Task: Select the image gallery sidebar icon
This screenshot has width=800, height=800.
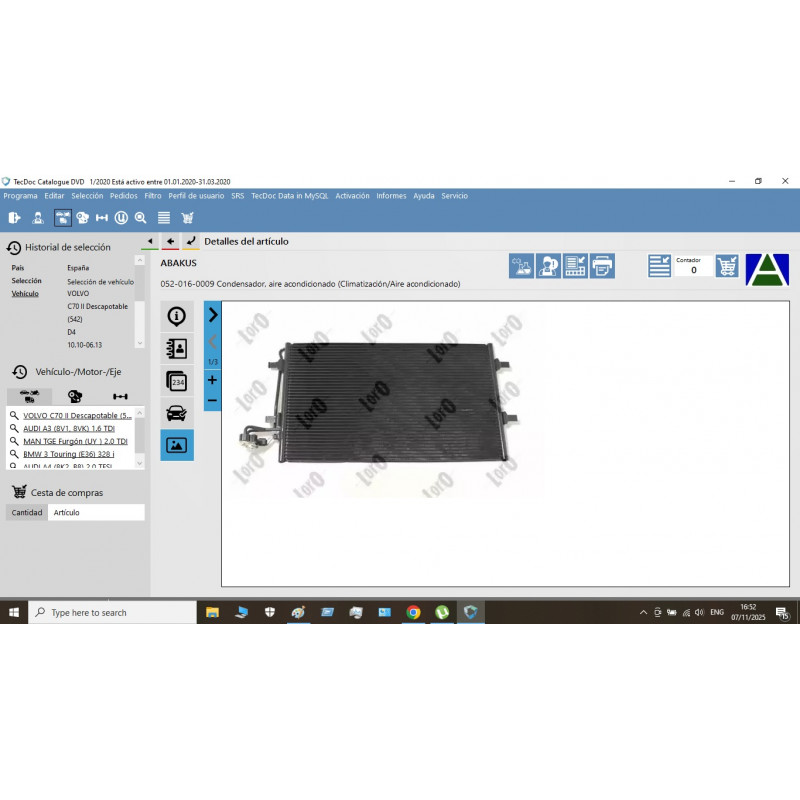Action: pyautogui.click(x=177, y=444)
